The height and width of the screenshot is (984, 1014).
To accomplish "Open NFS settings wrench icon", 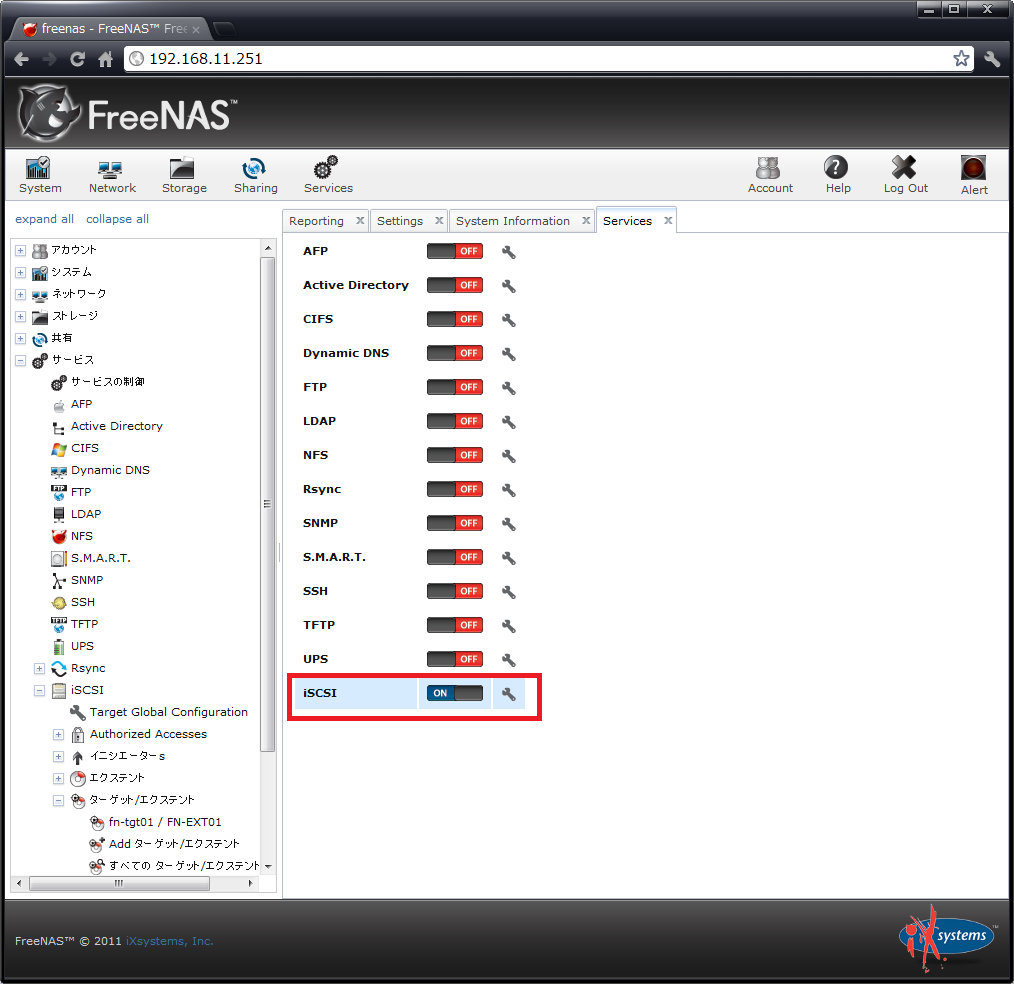I will 509,456.
